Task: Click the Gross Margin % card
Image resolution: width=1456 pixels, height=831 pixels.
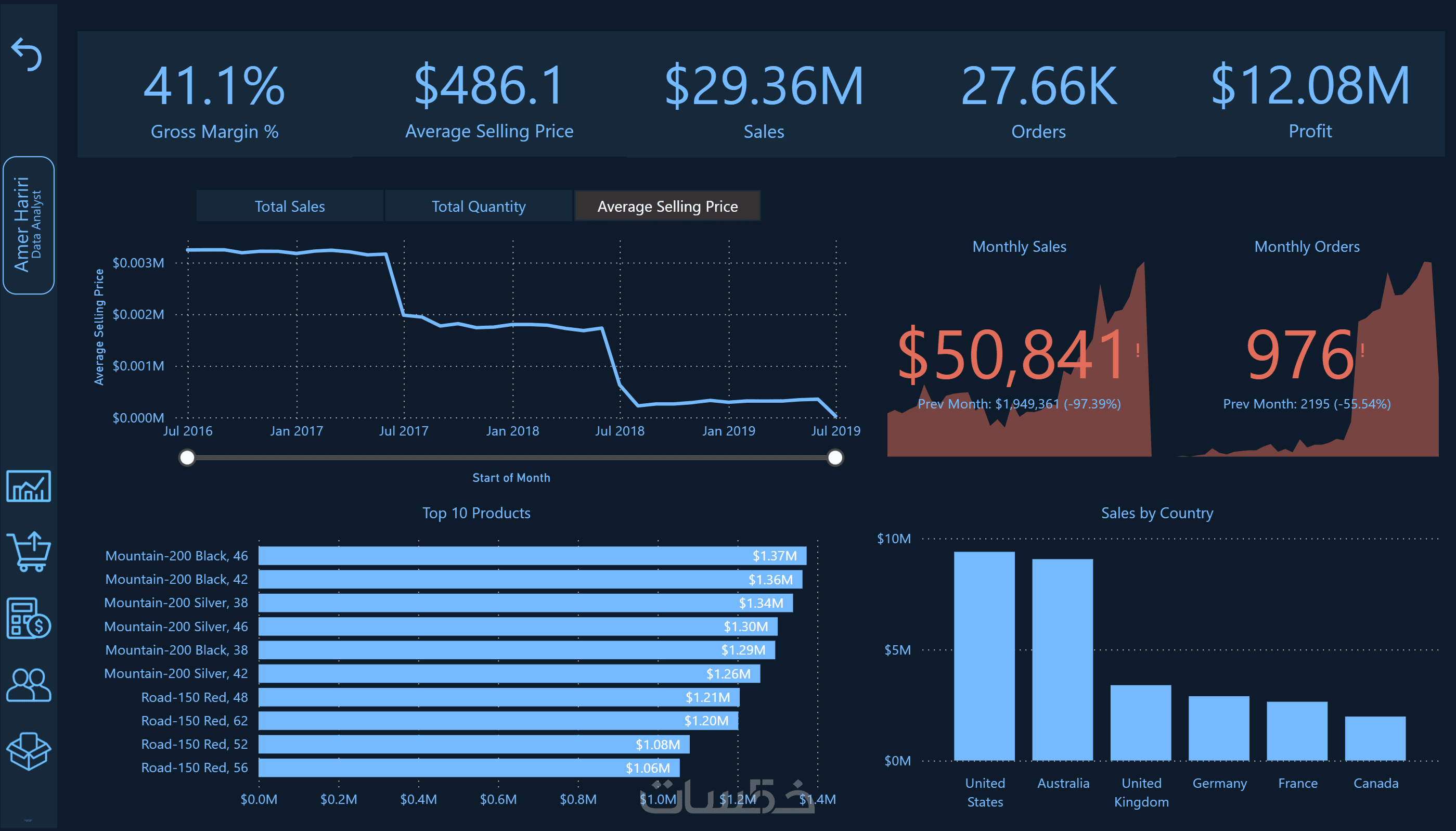Action: [x=214, y=97]
